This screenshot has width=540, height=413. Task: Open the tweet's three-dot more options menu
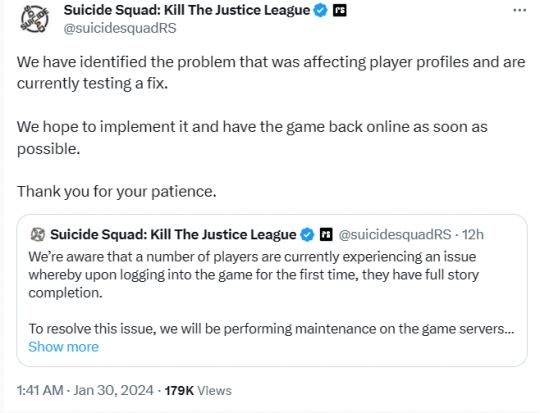point(519,10)
